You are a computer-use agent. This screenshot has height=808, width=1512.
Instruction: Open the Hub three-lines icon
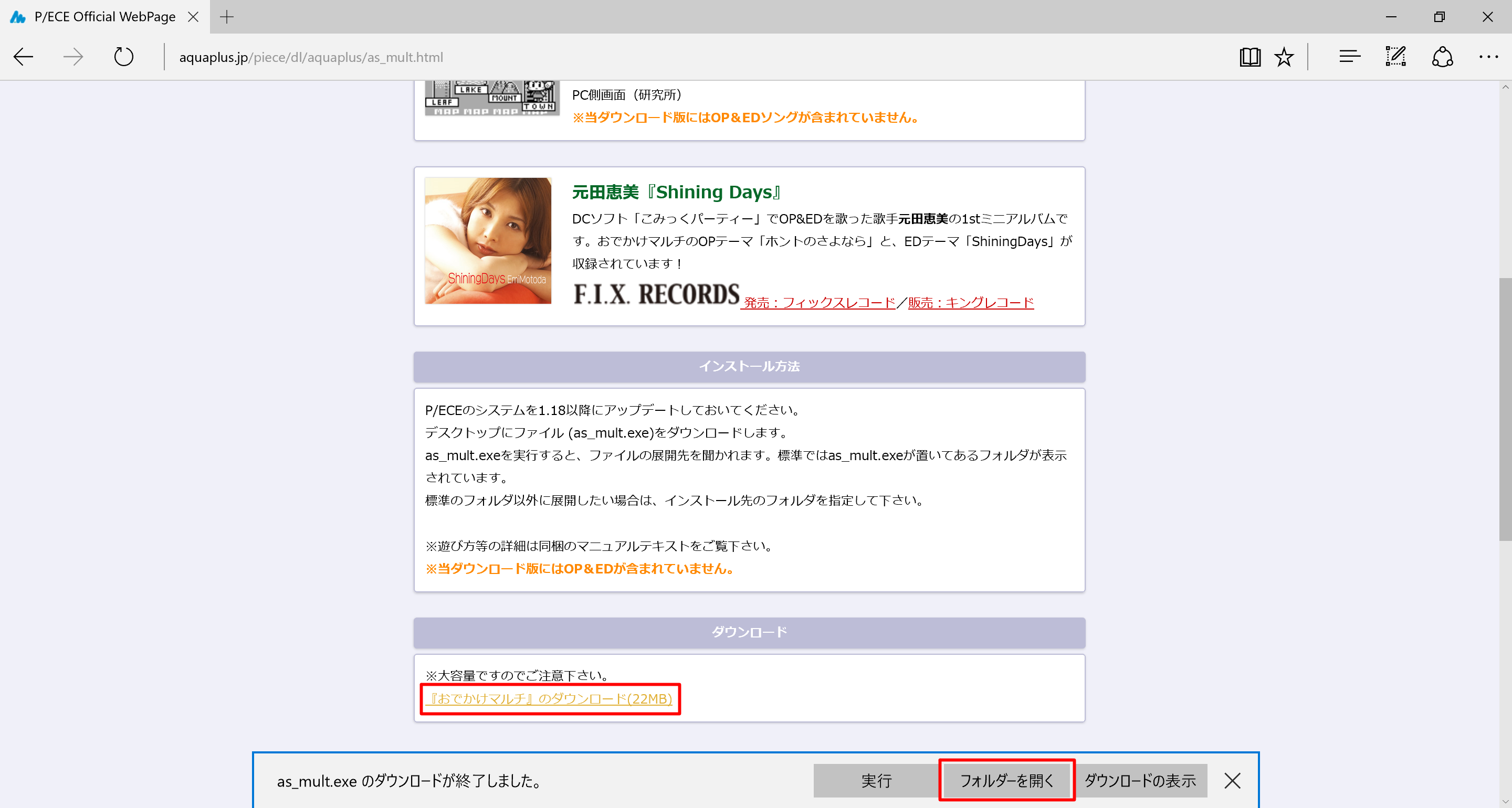click(x=1349, y=57)
